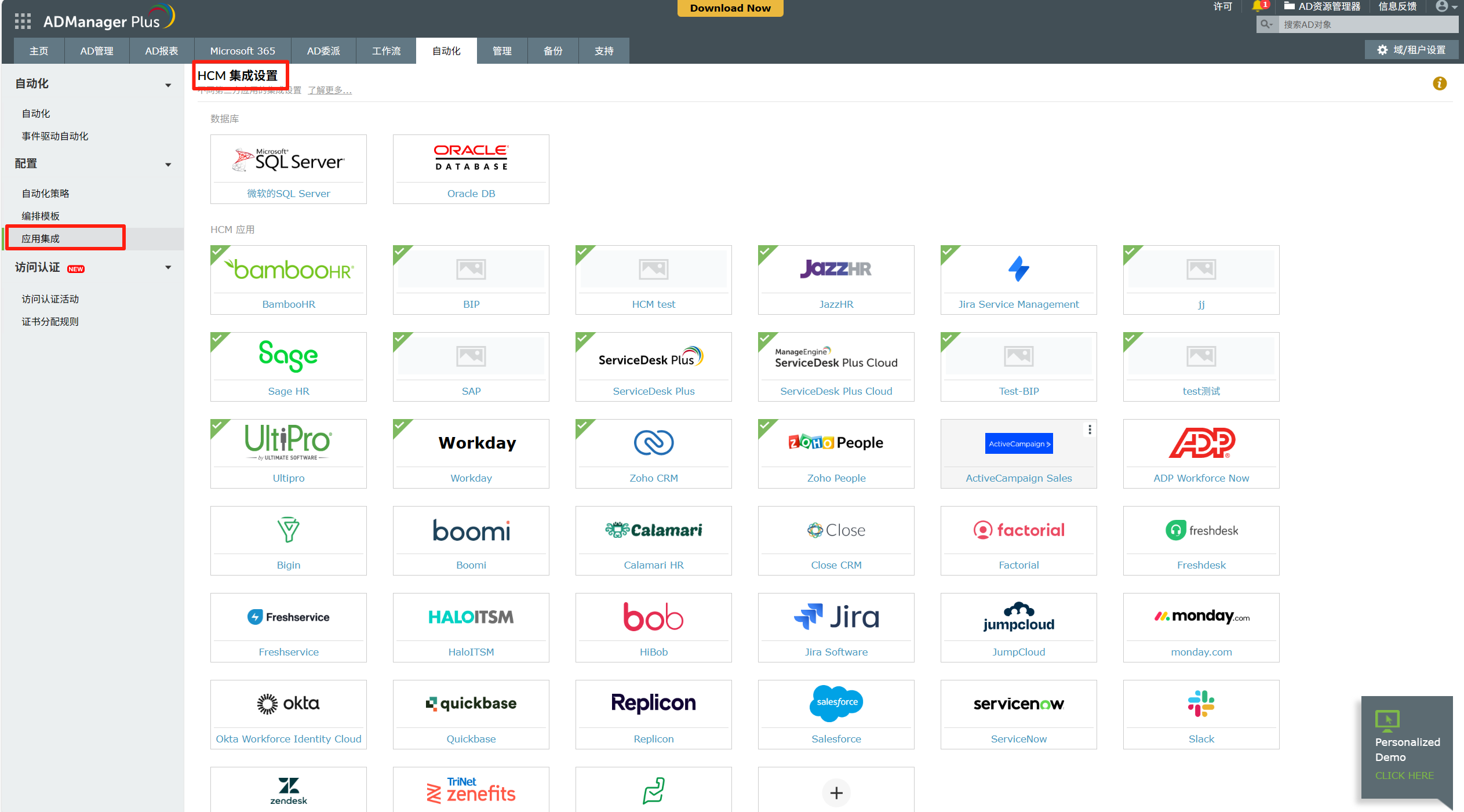Collapse the 配置 sidebar section
This screenshot has height=812, width=1464.
(168, 165)
